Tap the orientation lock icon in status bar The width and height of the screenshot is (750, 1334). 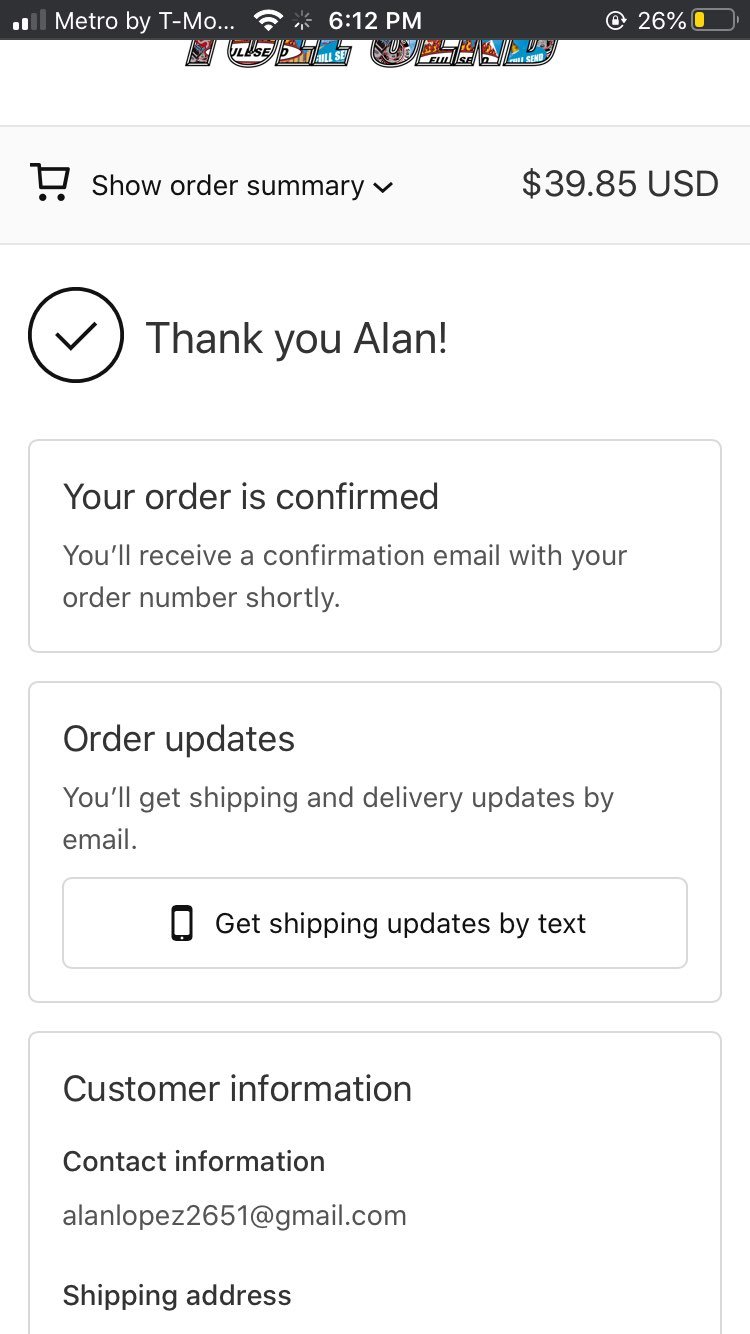click(615, 20)
